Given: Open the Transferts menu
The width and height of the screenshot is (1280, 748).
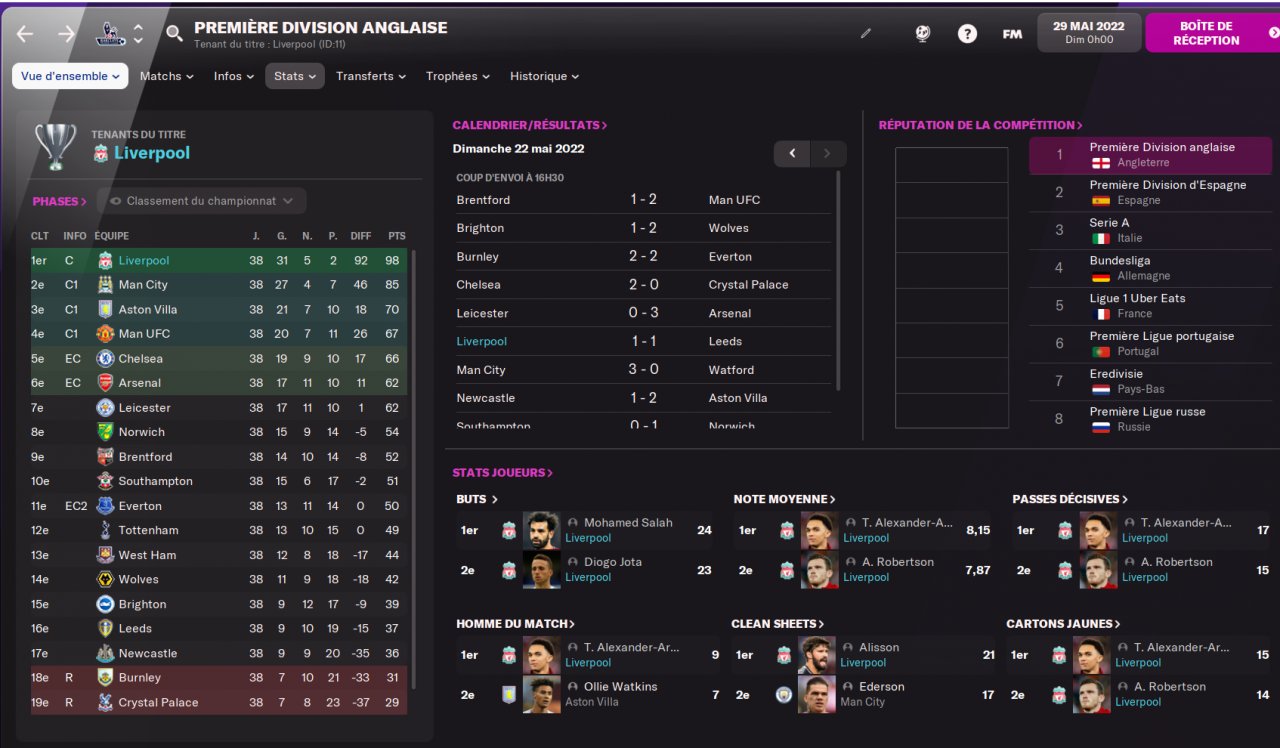Looking at the screenshot, I should coord(371,76).
